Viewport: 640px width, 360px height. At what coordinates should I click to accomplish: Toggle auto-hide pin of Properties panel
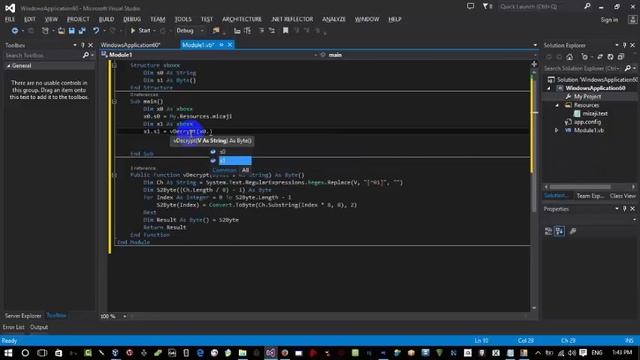pyautogui.click(x=624, y=209)
